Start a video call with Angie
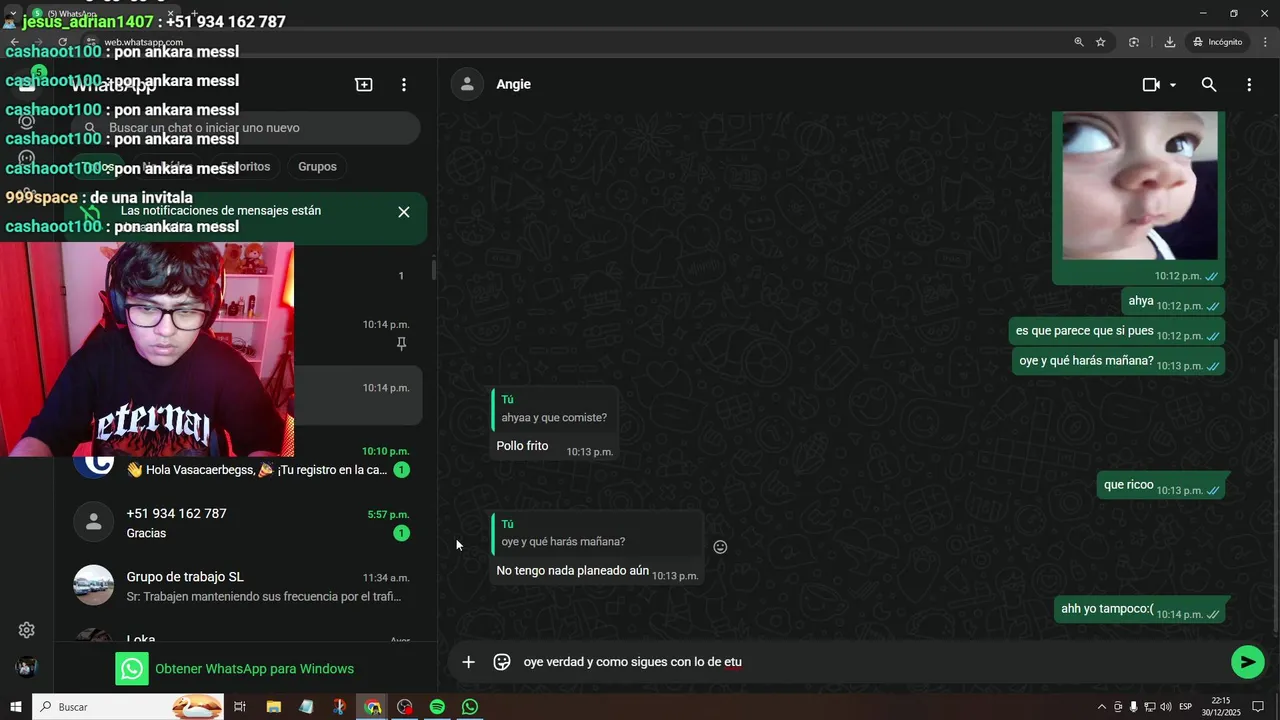Image resolution: width=1280 pixels, height=720 pixels. (1151, 85)
